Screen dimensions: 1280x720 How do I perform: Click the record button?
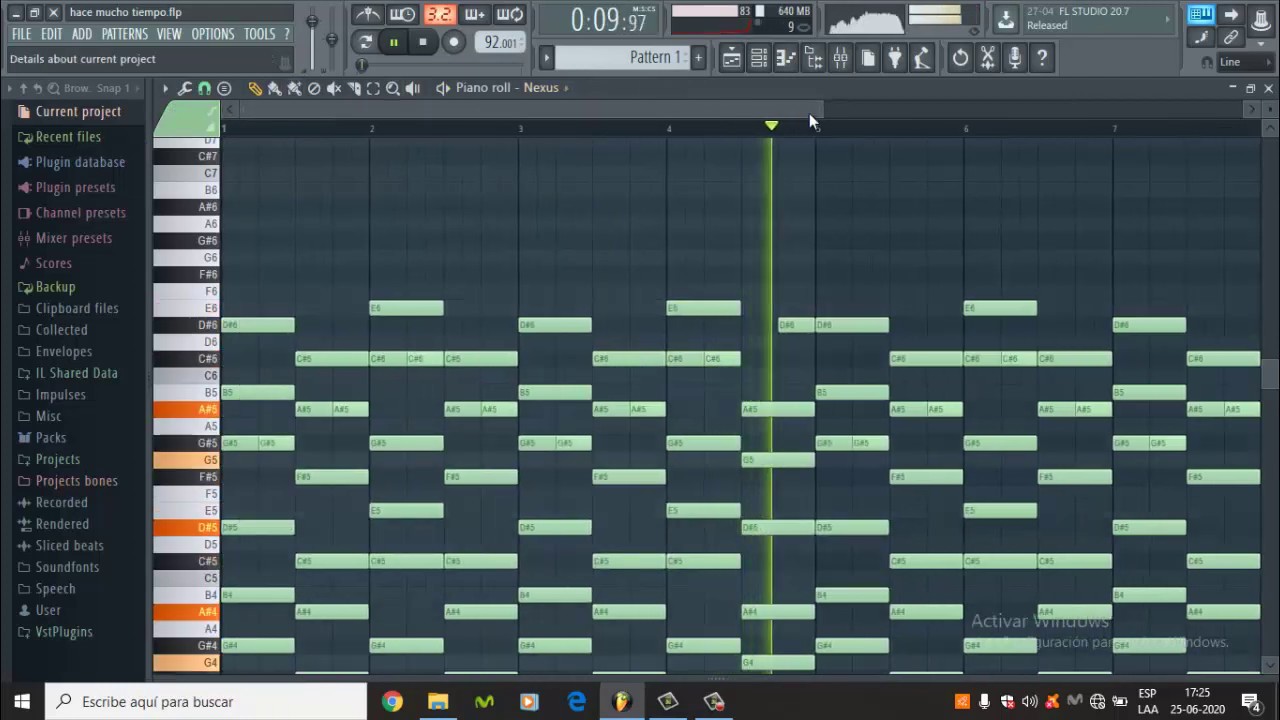coord(454,42)
